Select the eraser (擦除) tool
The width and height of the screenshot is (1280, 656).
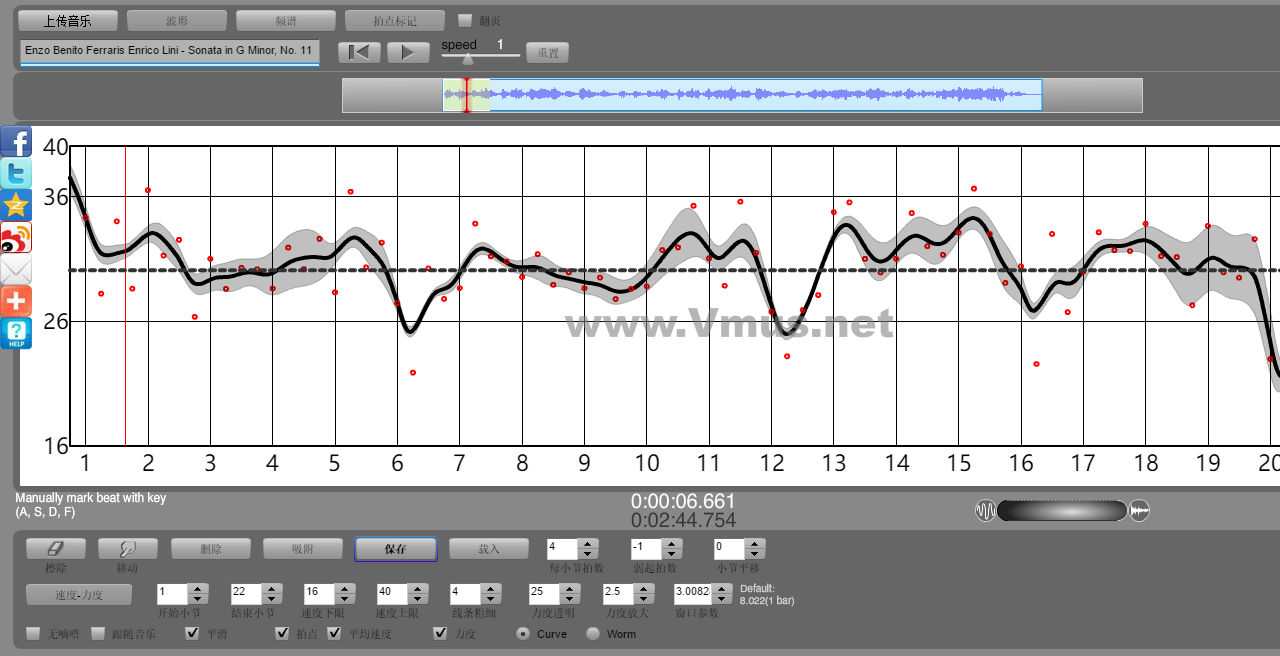[55, 548]
